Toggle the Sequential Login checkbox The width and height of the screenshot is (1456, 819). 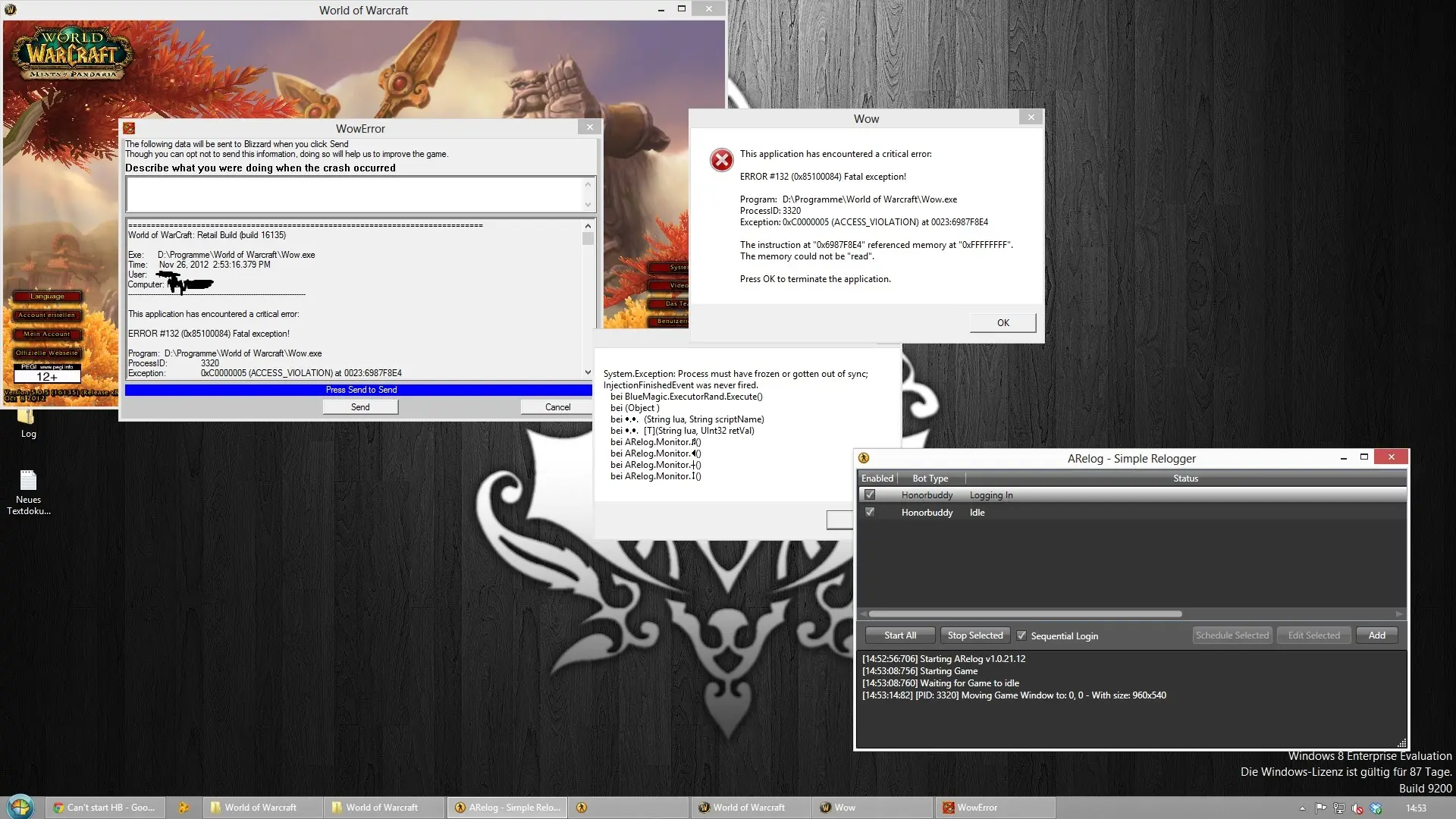[1021, 635]
